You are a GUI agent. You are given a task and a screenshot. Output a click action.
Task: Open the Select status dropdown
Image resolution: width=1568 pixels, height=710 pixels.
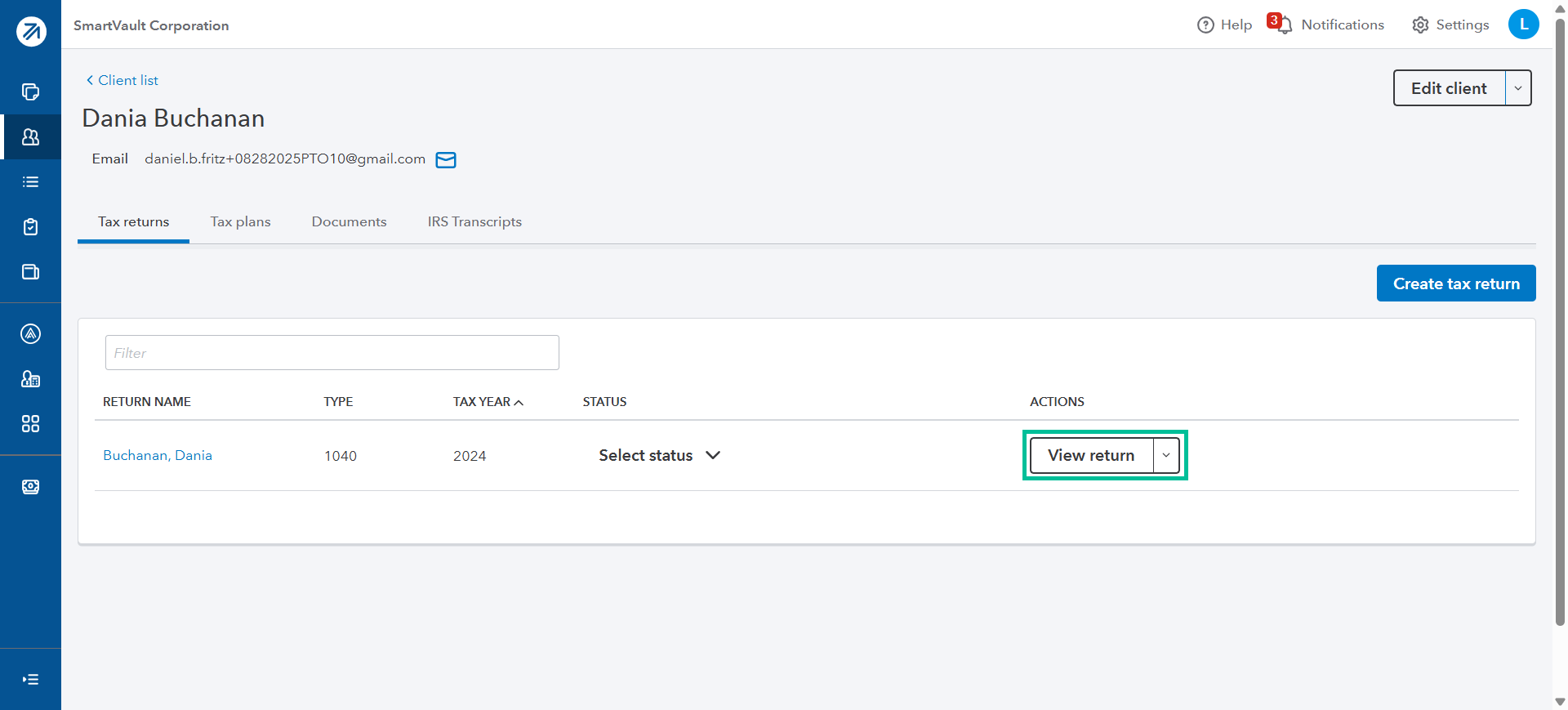(x=659, y=456)
